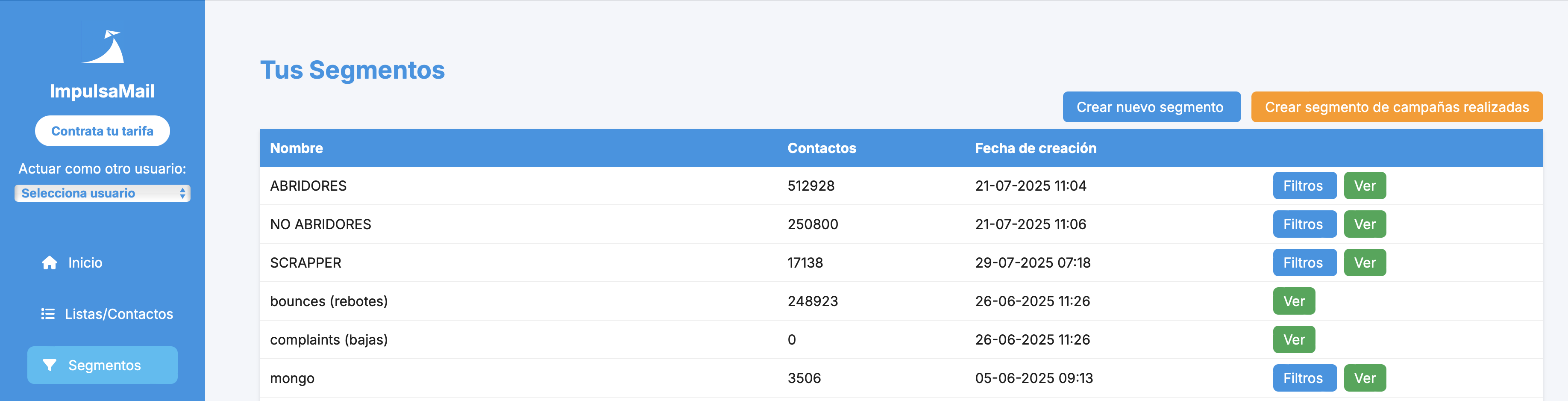The image size is (1568, 401).
Task: Click Ver for the SCRAPPER segment
Action: pos(1364,262)
